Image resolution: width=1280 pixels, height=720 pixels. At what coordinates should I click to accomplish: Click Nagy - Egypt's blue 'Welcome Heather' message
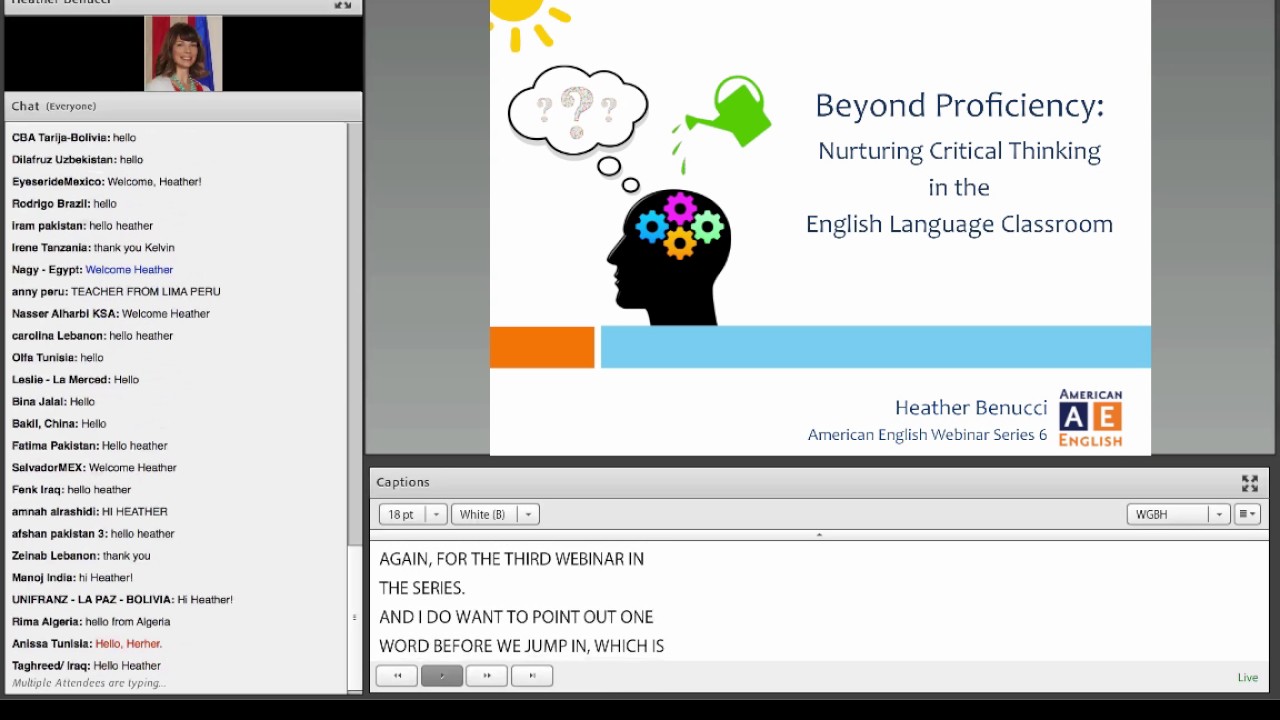[x=129, y=270]
